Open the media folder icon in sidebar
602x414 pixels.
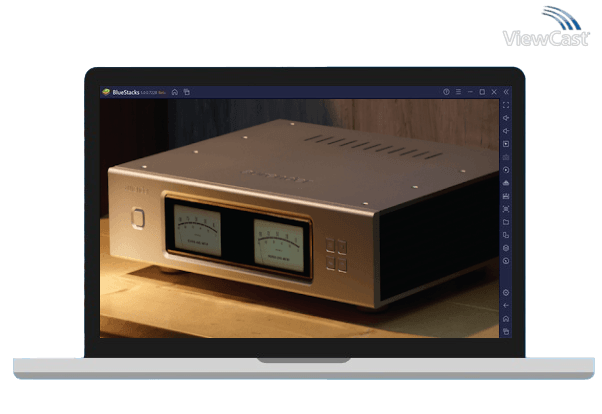click(506, 222)
